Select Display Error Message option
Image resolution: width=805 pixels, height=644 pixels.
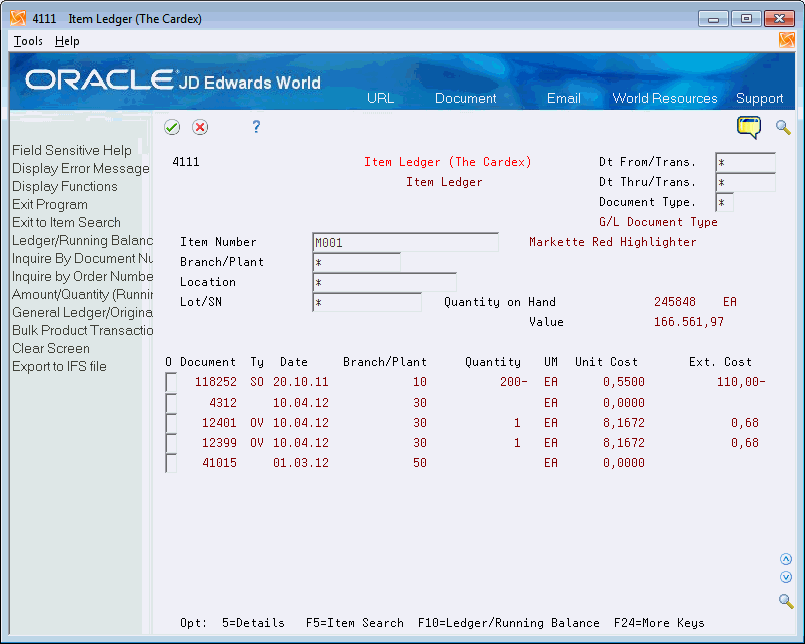pos(81,168)
